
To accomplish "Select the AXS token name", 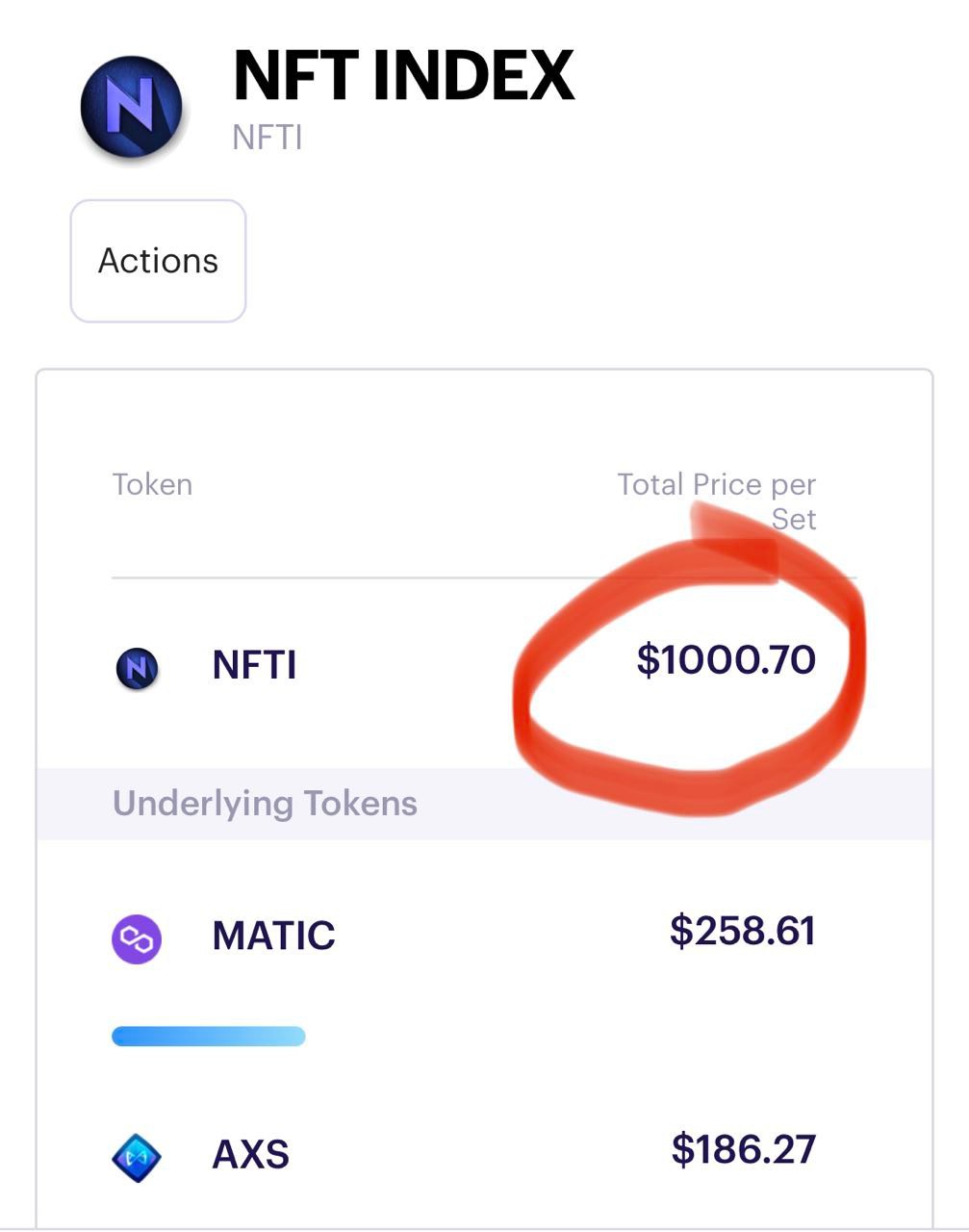I will (250, 1154).
